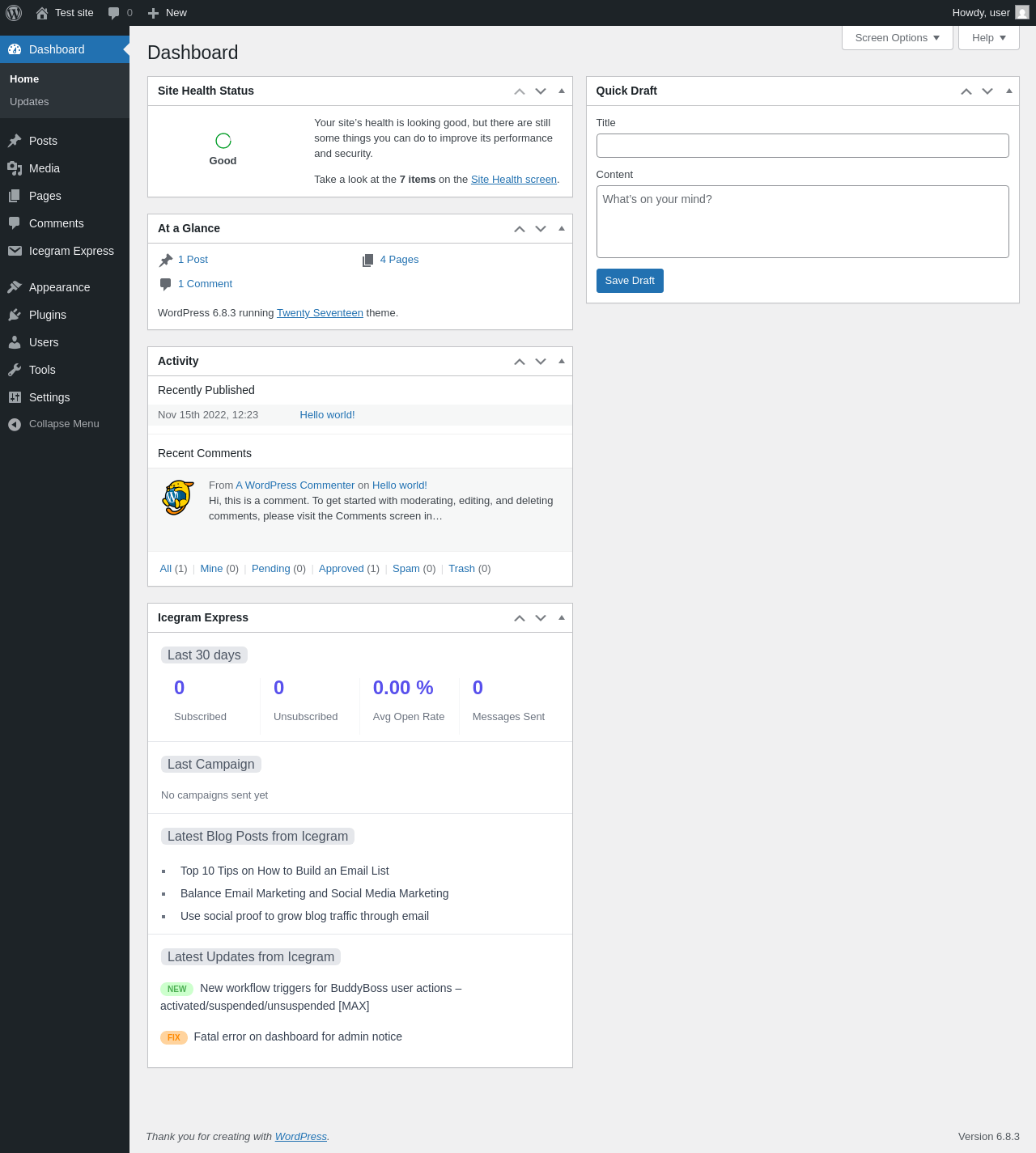
Task: Show Approved comments filter
Action: pyautogui.click(x=341, y=569)
